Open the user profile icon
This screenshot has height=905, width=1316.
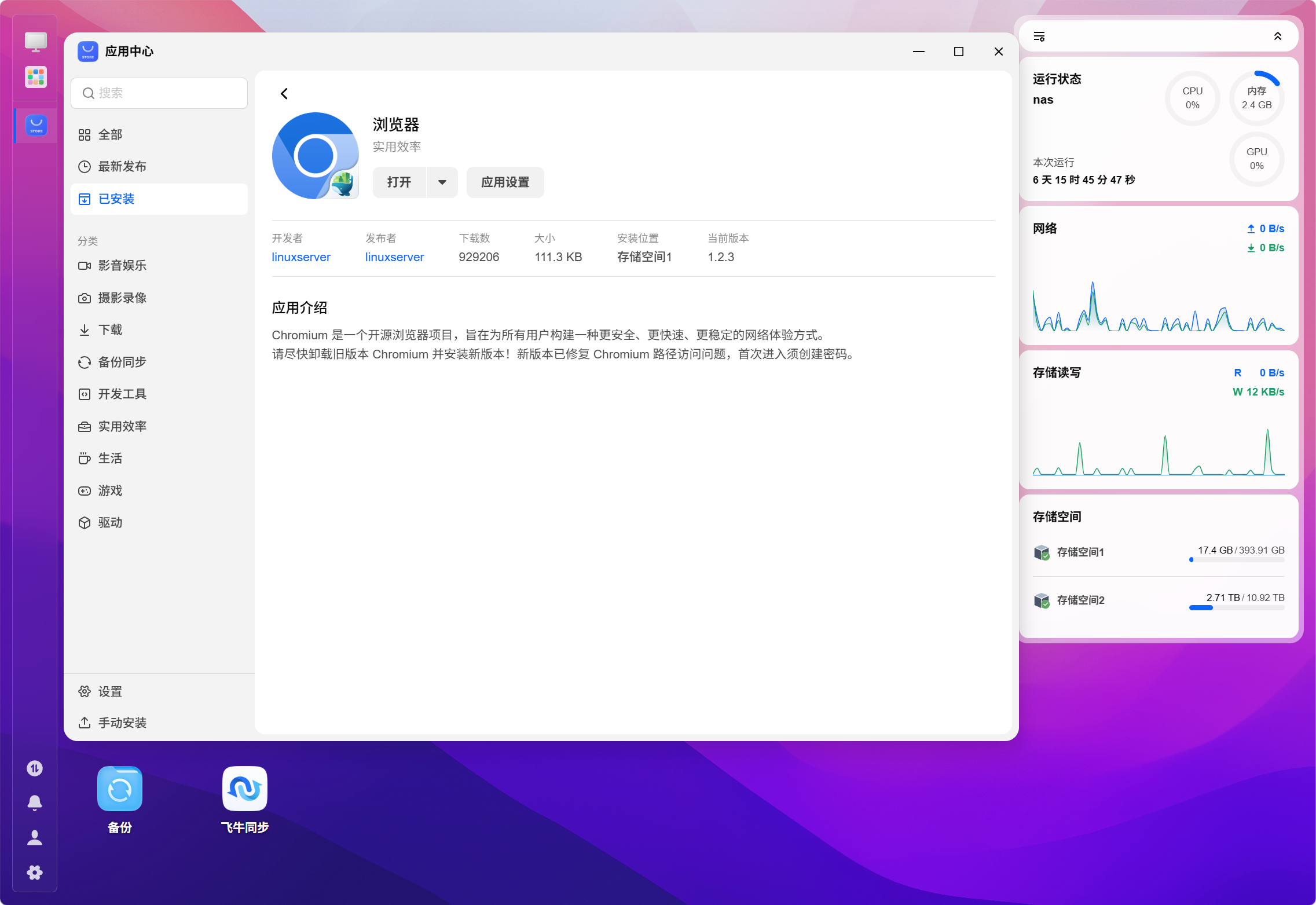click(x=35, y=838)
